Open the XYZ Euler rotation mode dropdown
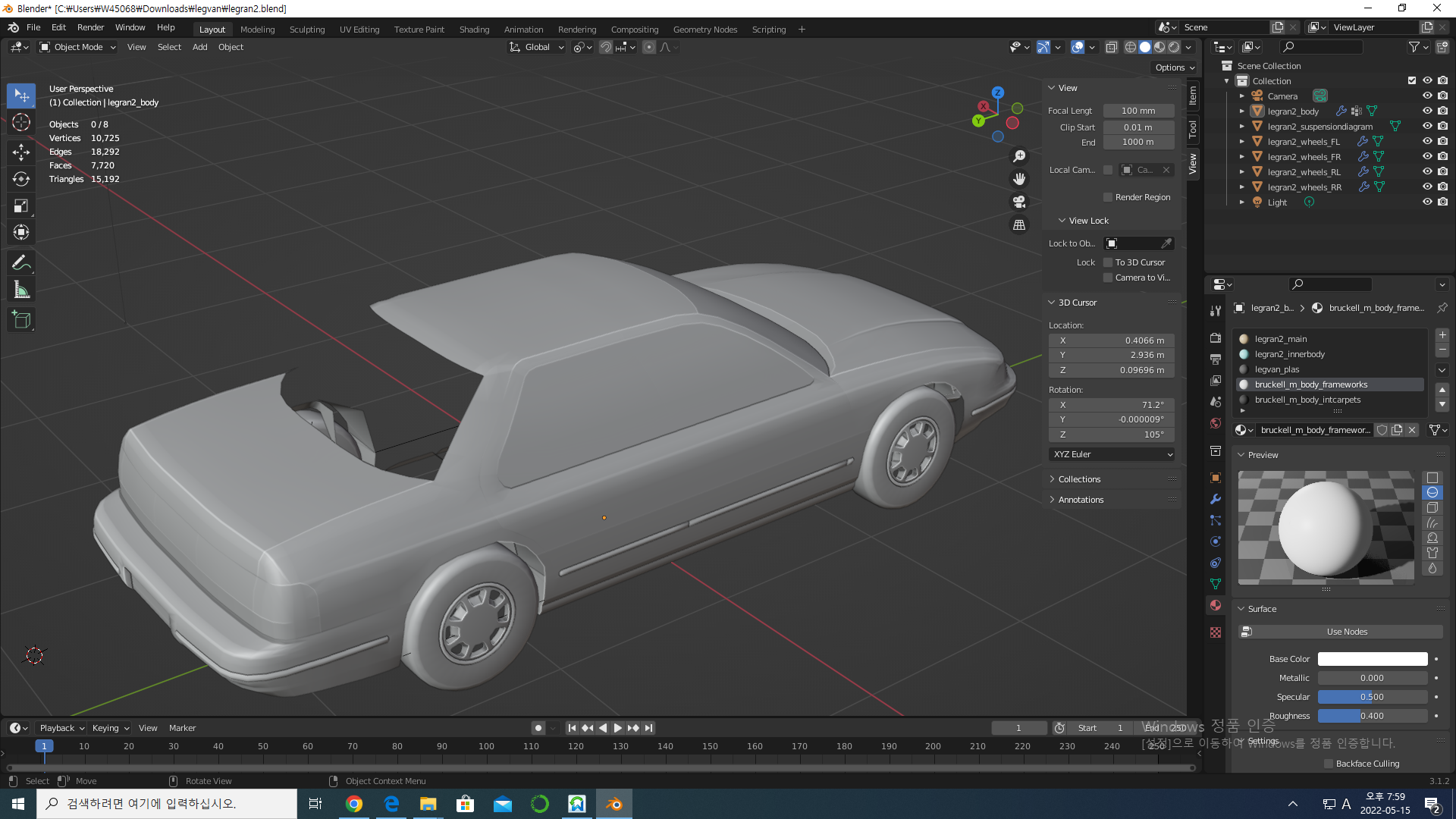Viewport: 1456px width, 819px height. point(1112,454)
